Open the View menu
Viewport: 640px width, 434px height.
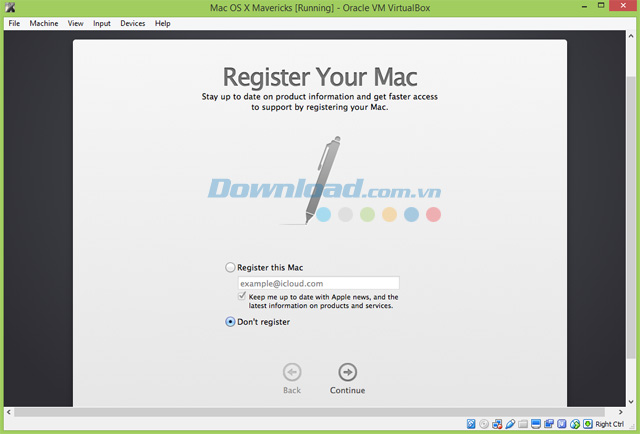[x=76, y=23]
